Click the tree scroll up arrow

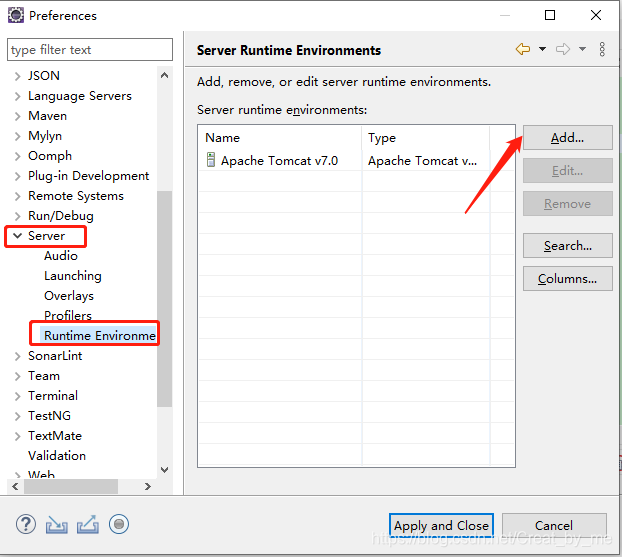point(165,75)
